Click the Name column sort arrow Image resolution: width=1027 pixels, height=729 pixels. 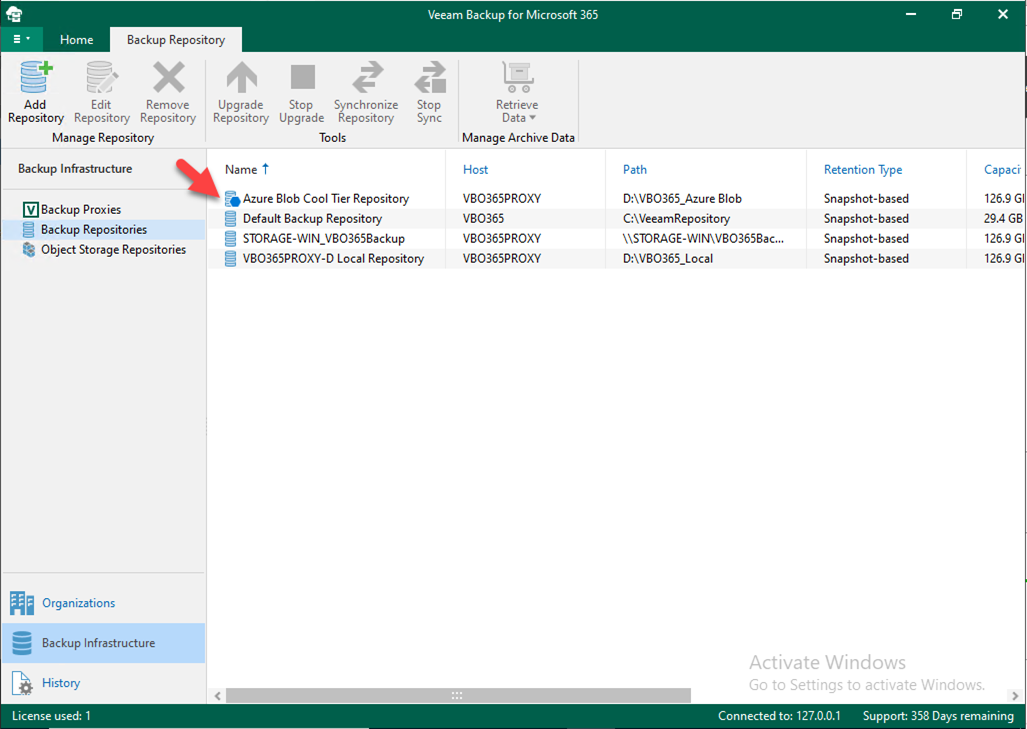[265, 168]
